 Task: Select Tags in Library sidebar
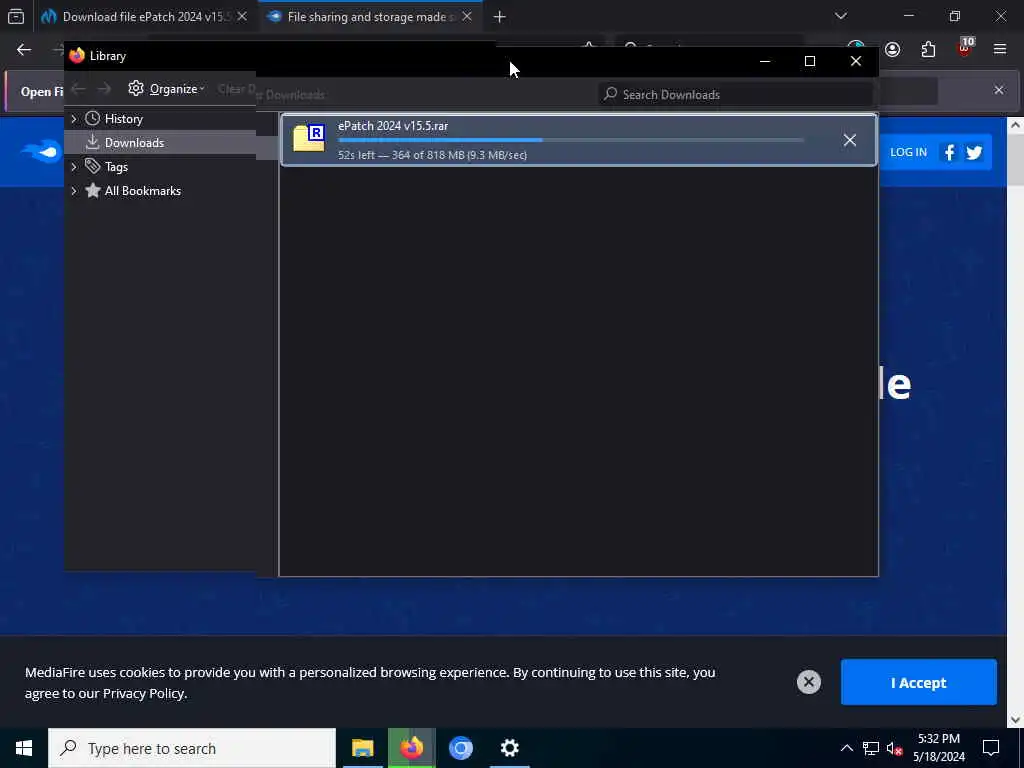(x=116, y=167)
